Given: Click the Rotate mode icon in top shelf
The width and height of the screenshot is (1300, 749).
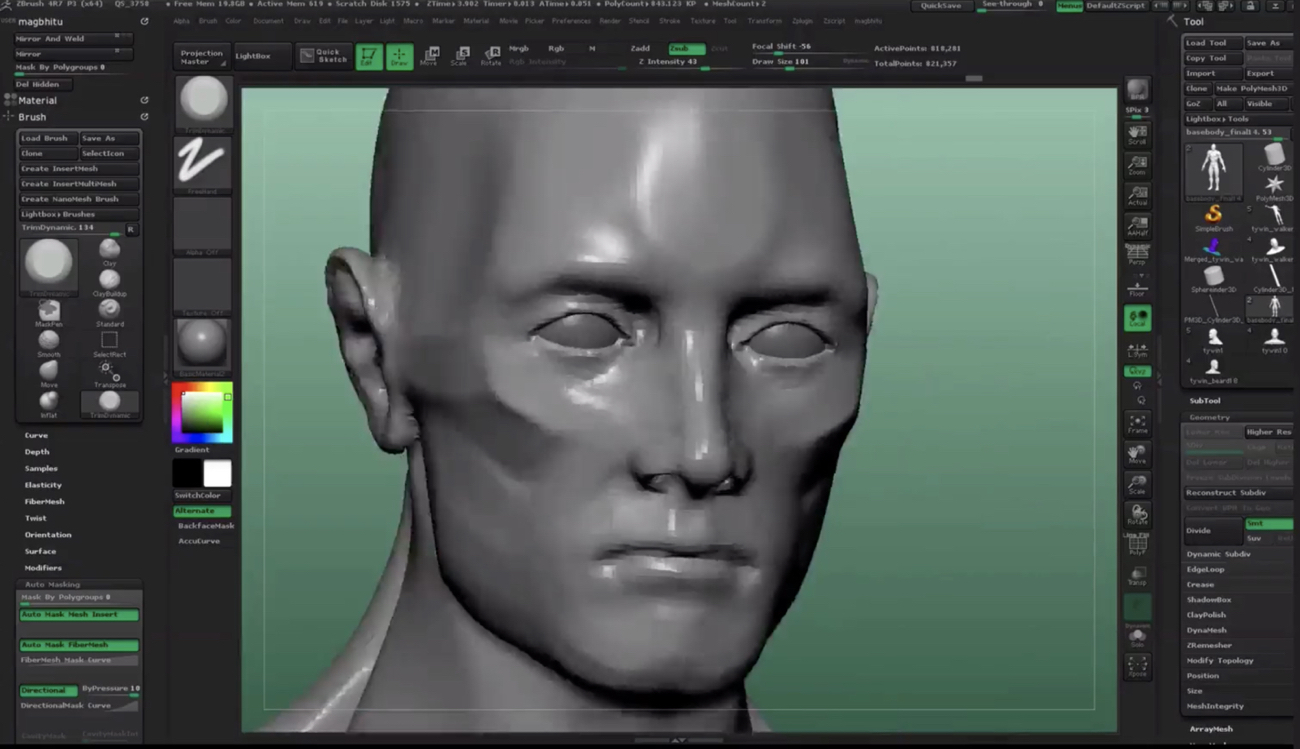Looking at the screenshot, I should coord(491,56).
